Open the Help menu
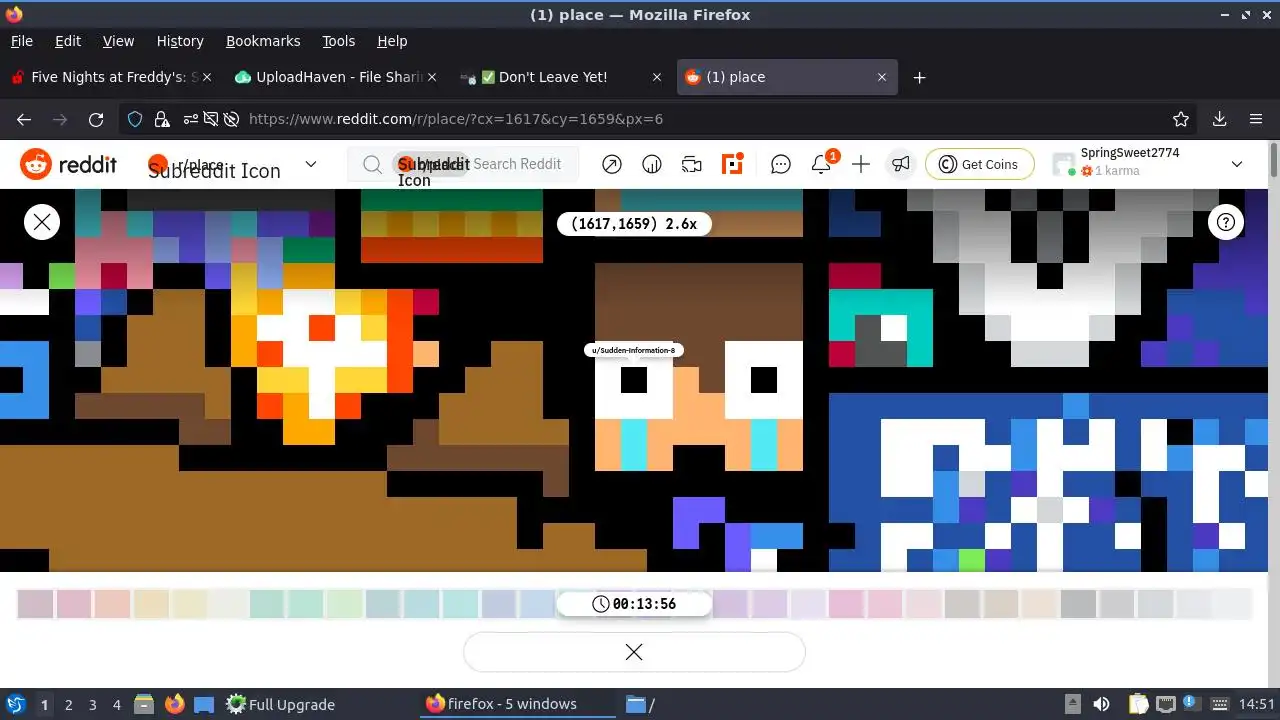The height and width of the screenshot is (720, 1280). coord(392,41)
